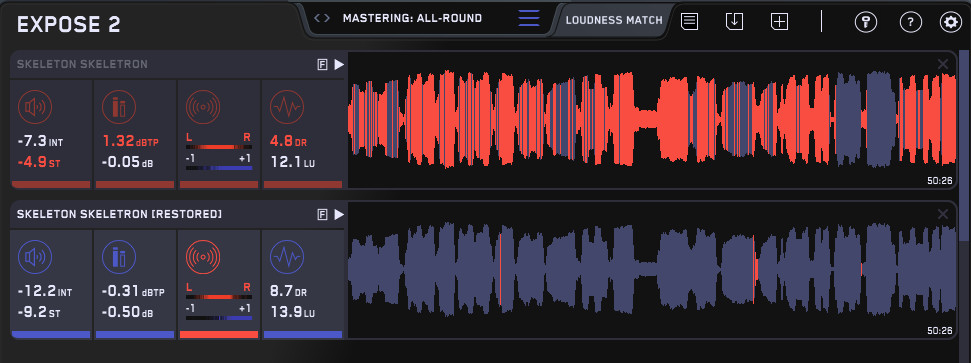The image size is (971, 363).
Task: Select the -9.2 ST loudness value
Action: tap(38, 313)
